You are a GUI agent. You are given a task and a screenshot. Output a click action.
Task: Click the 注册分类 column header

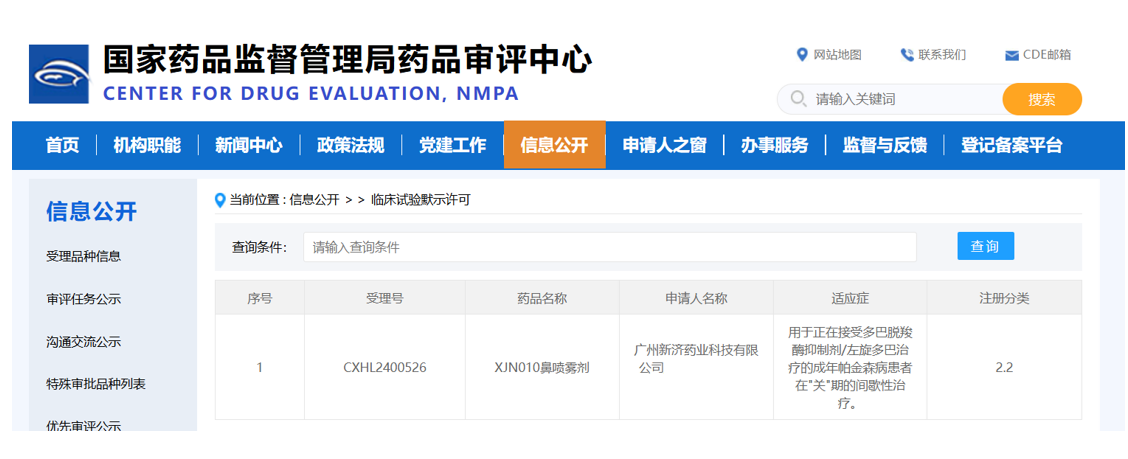(x=1004, y=298)
